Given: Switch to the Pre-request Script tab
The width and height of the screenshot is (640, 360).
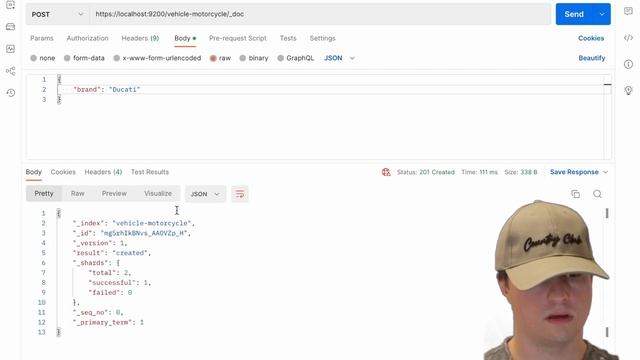Looking at the screenshot, I should (x=238, y=38).
